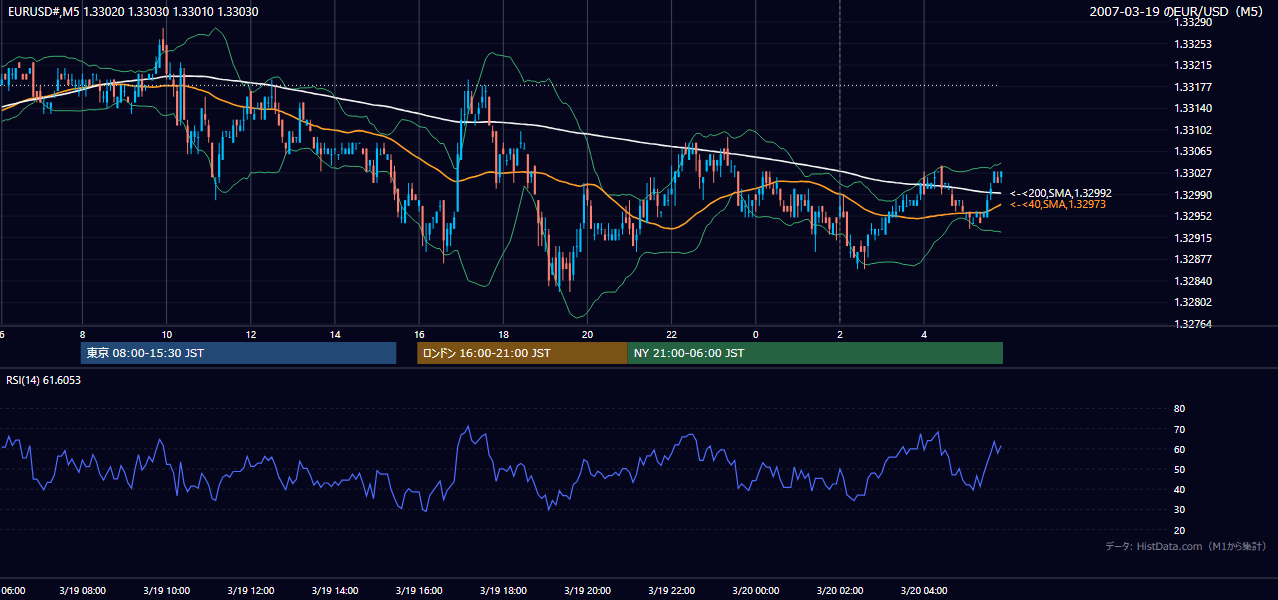Click hour tick 2 under the price chart
This screenshot has width=1278, height=600.
840,335
